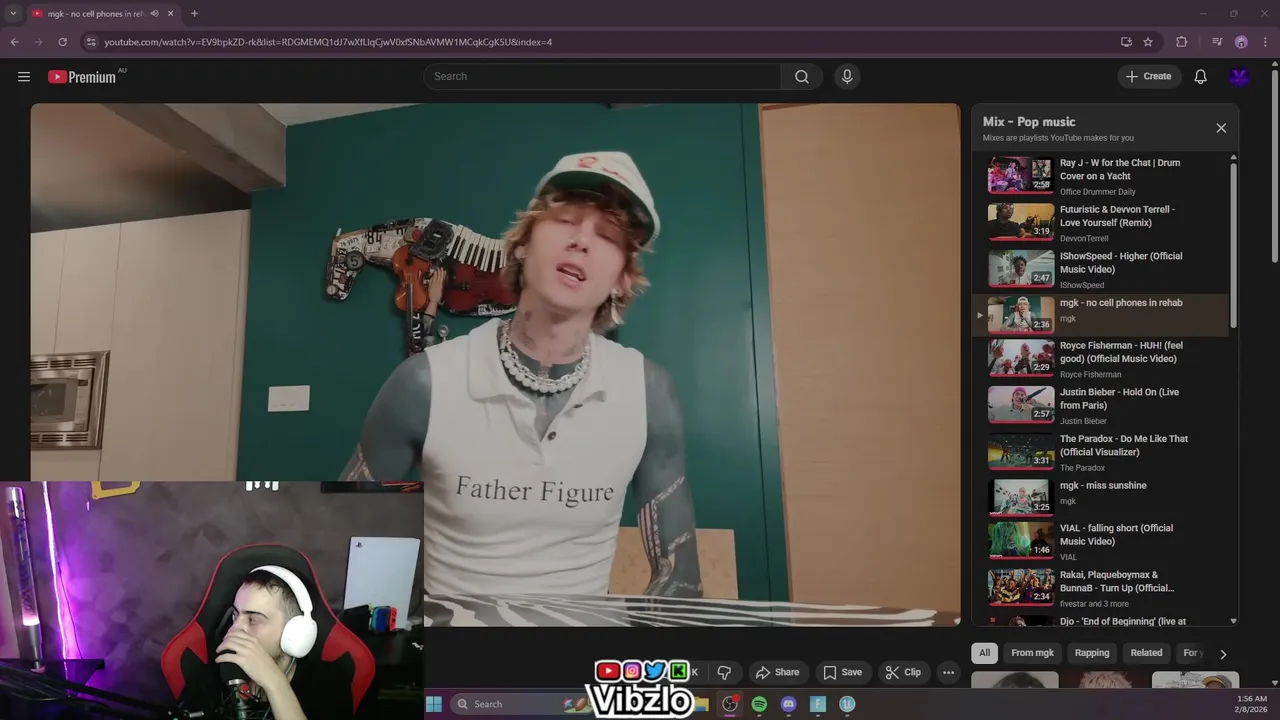Open the YouTube guide hamburger menu
The width and height of the screenshot is (1280, 720).
24,77
